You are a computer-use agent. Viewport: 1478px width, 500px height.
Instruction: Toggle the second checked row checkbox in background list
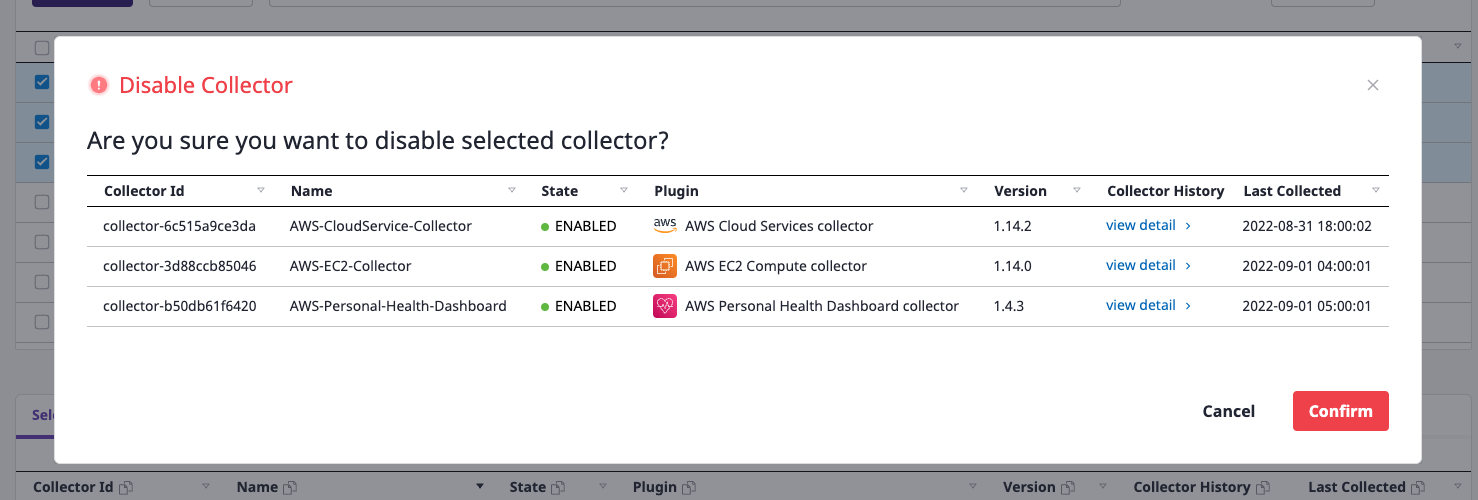coord(42,122)
